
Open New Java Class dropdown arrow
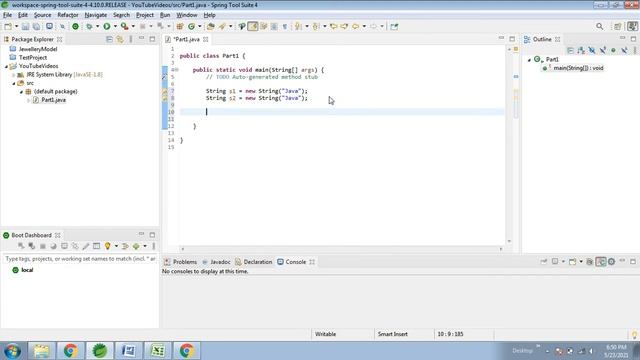(x=200, y=27)
